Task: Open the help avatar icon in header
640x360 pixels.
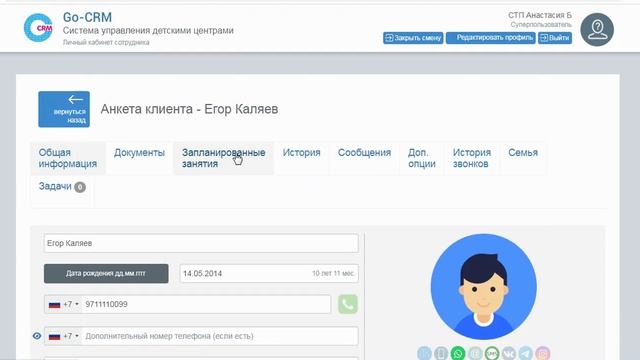Action: coord(597,29)
